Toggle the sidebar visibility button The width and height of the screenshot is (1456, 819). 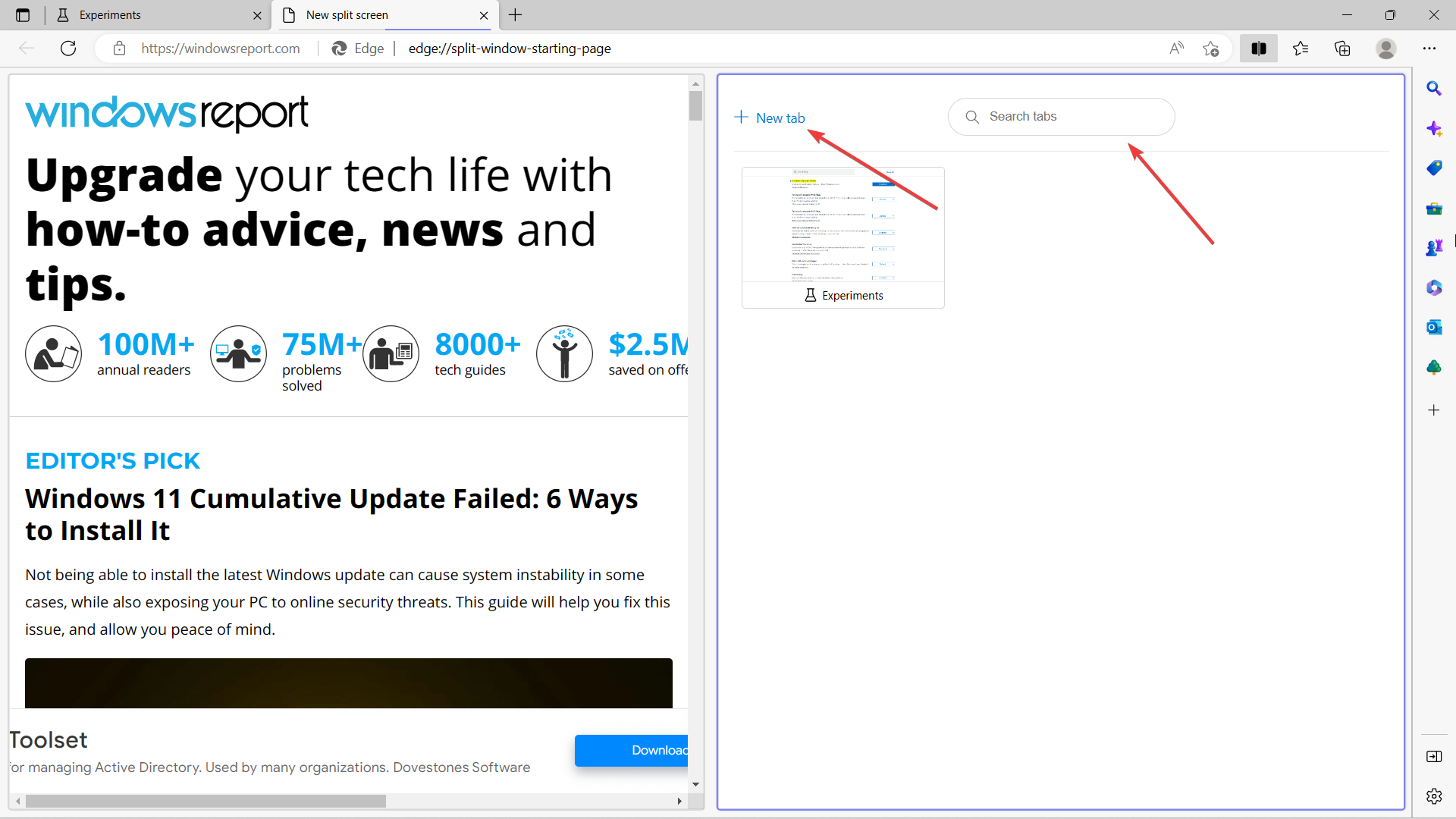1433,756
